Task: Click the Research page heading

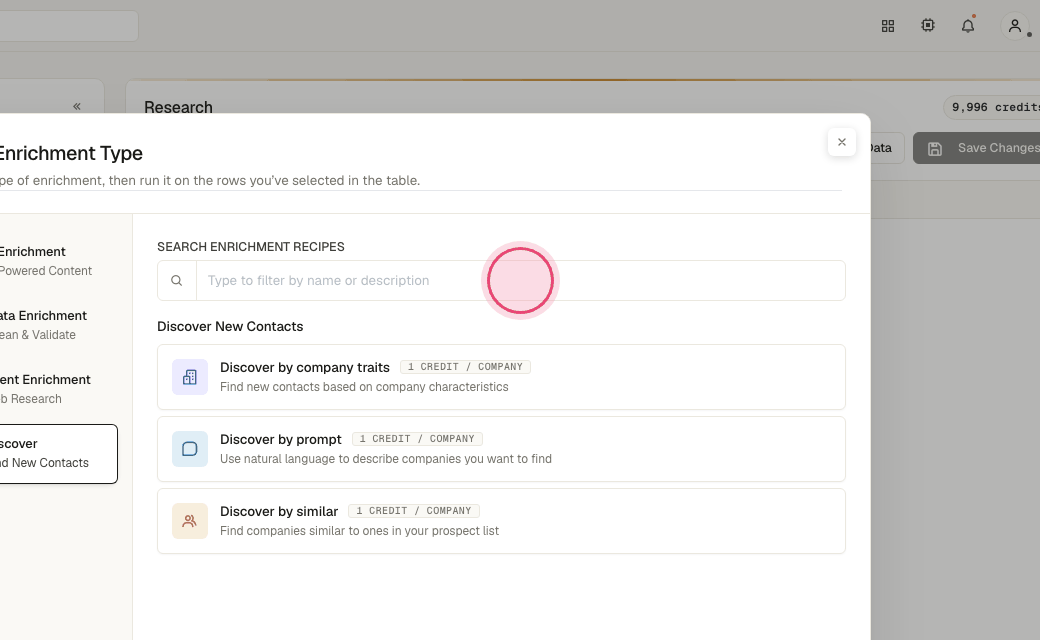Action: 178,107
